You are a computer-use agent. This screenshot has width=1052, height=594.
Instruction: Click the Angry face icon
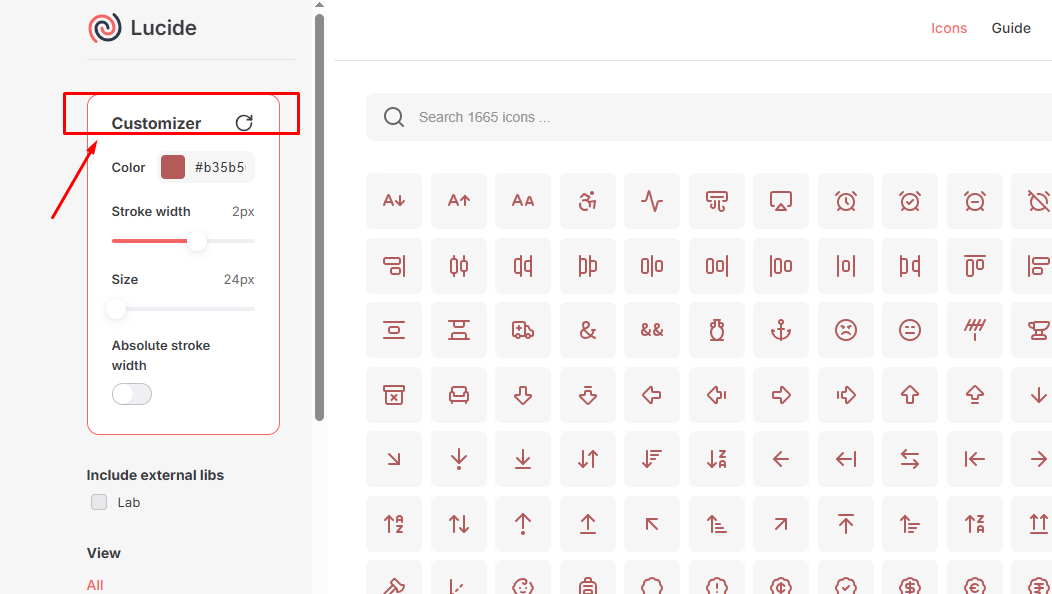pos(846,329)
